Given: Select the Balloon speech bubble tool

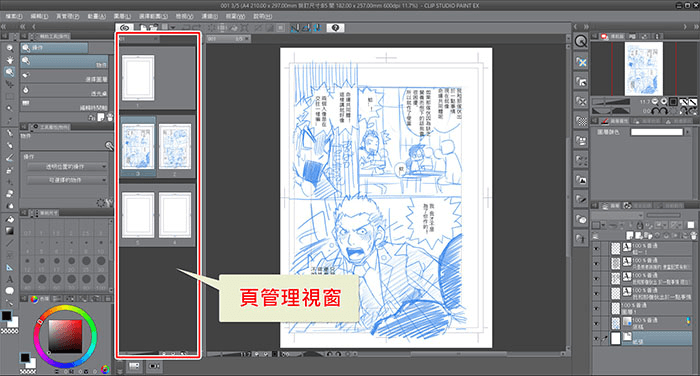Looking at the screenshot, I should [x=9, y=291].
